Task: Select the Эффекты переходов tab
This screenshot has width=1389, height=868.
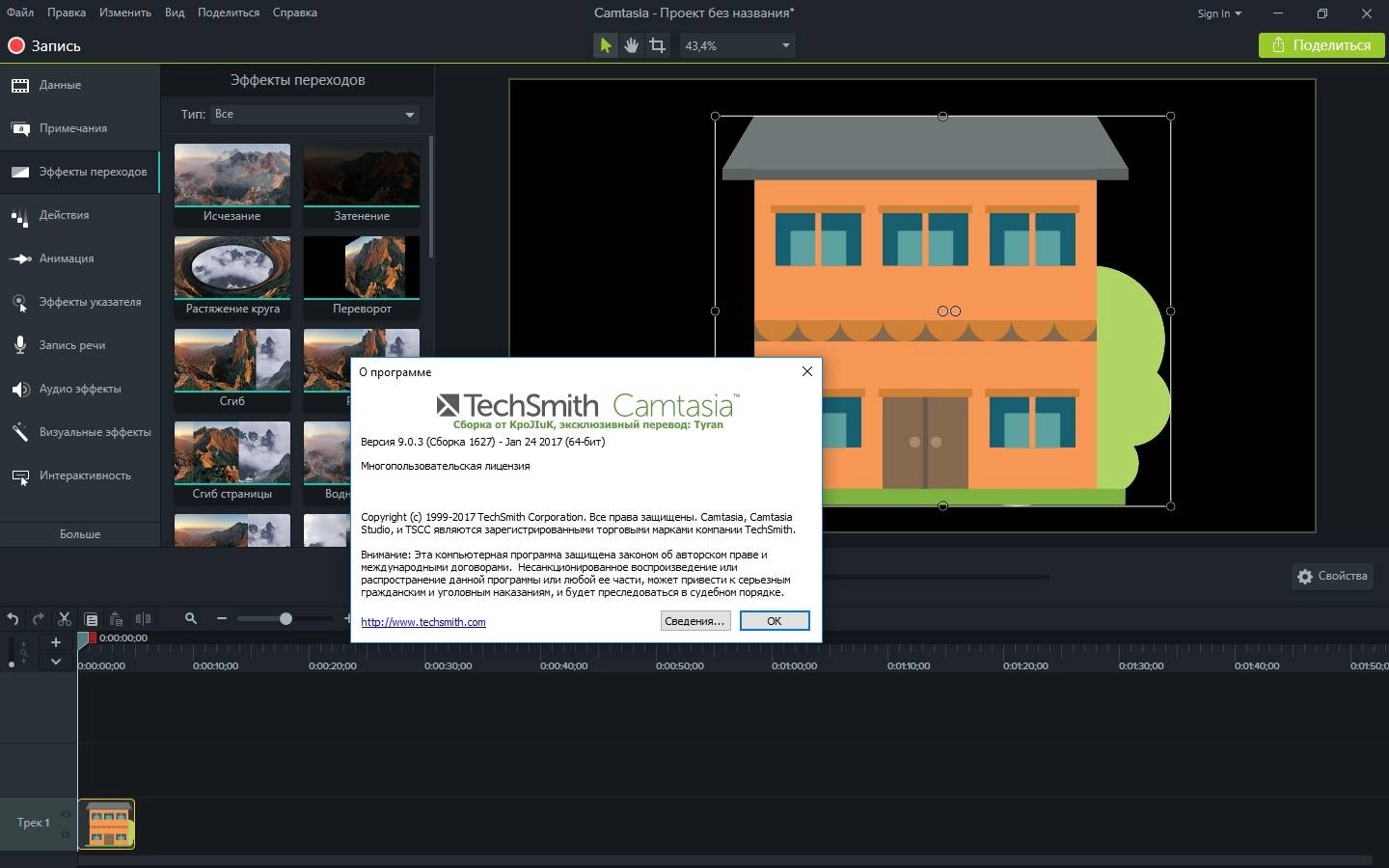Action: pos(80,172)
